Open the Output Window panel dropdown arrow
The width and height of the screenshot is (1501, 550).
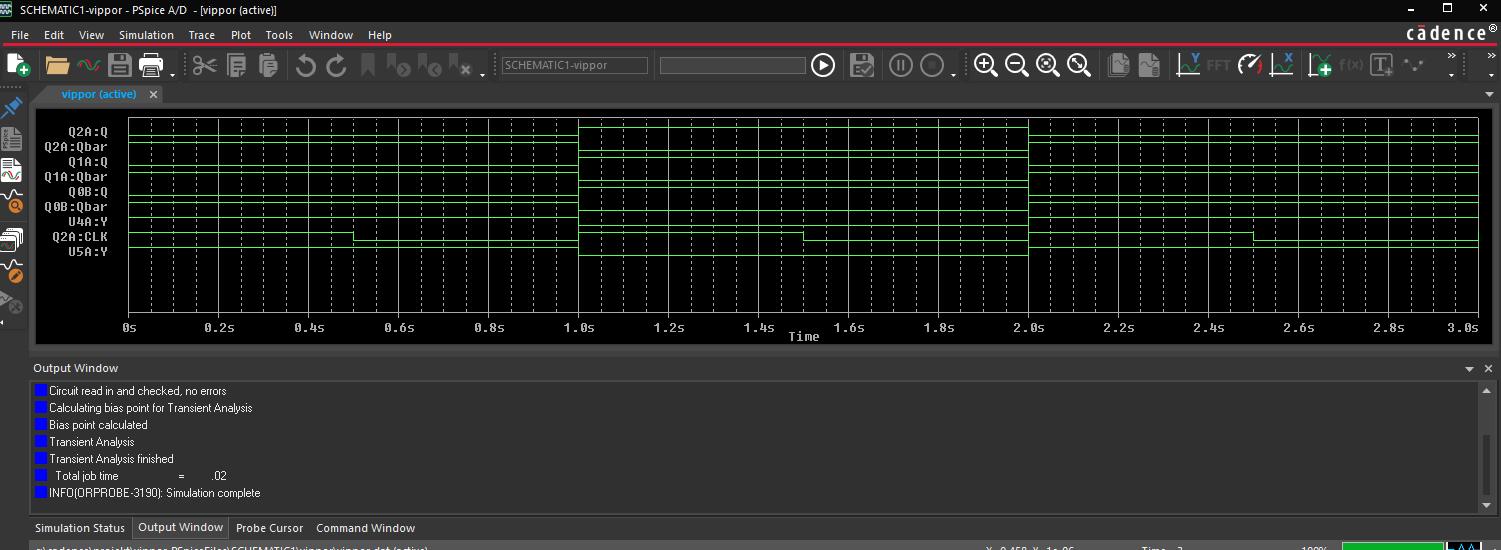1469,369
